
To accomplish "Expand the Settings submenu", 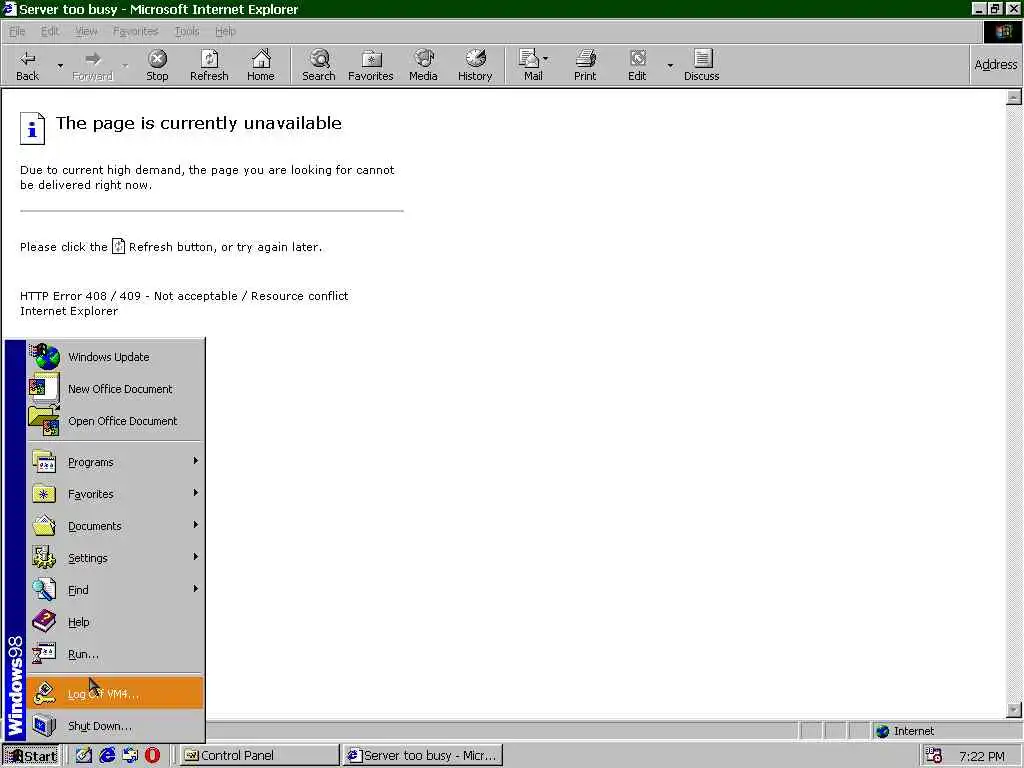I will pyautogui.click(x=116, y=558).
